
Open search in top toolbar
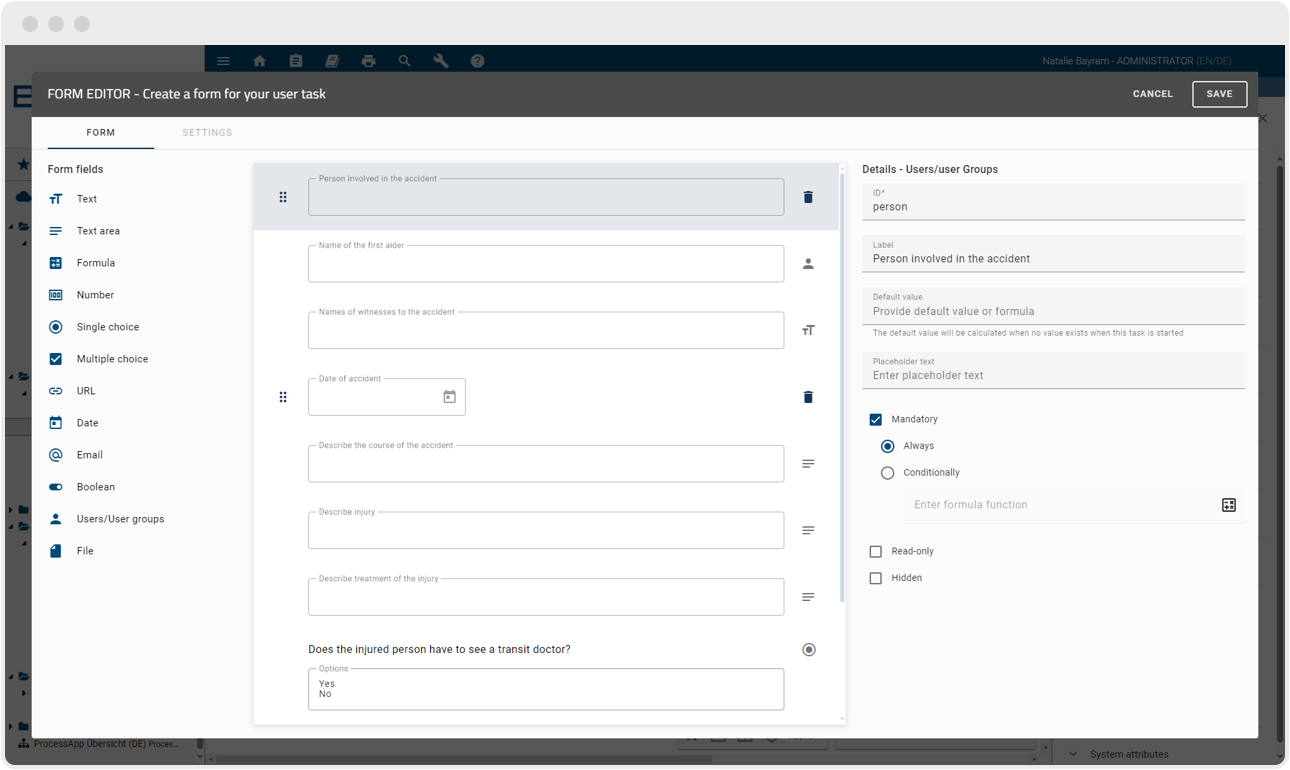(405, 61)
